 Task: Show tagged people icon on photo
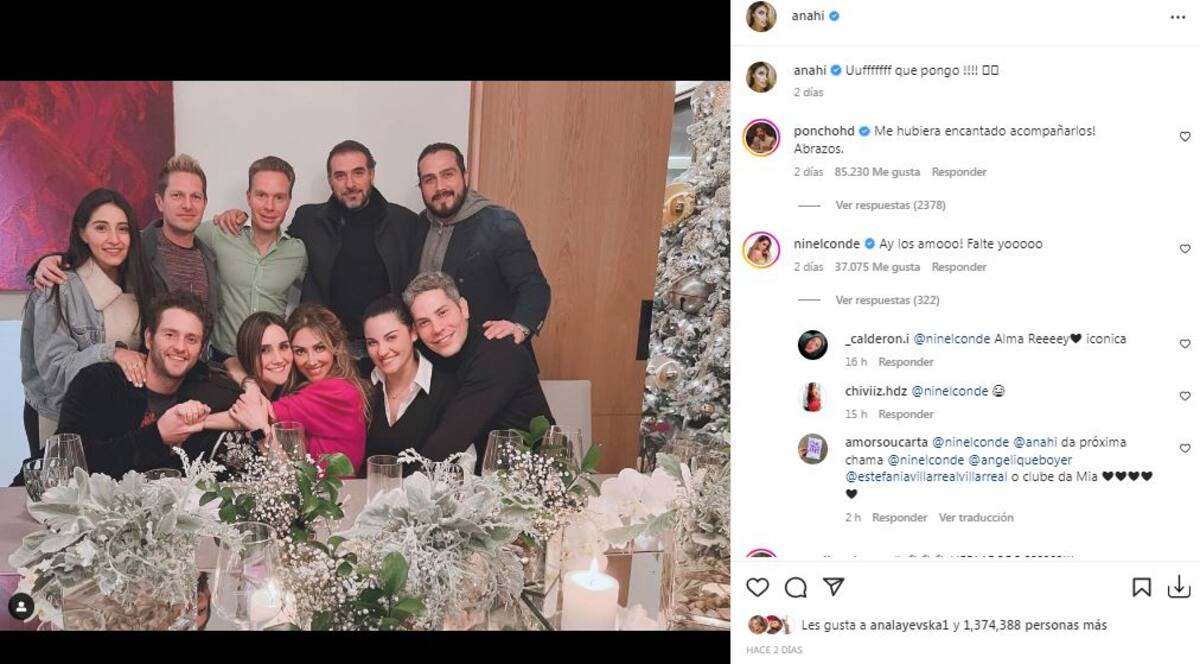coord(21,607)
